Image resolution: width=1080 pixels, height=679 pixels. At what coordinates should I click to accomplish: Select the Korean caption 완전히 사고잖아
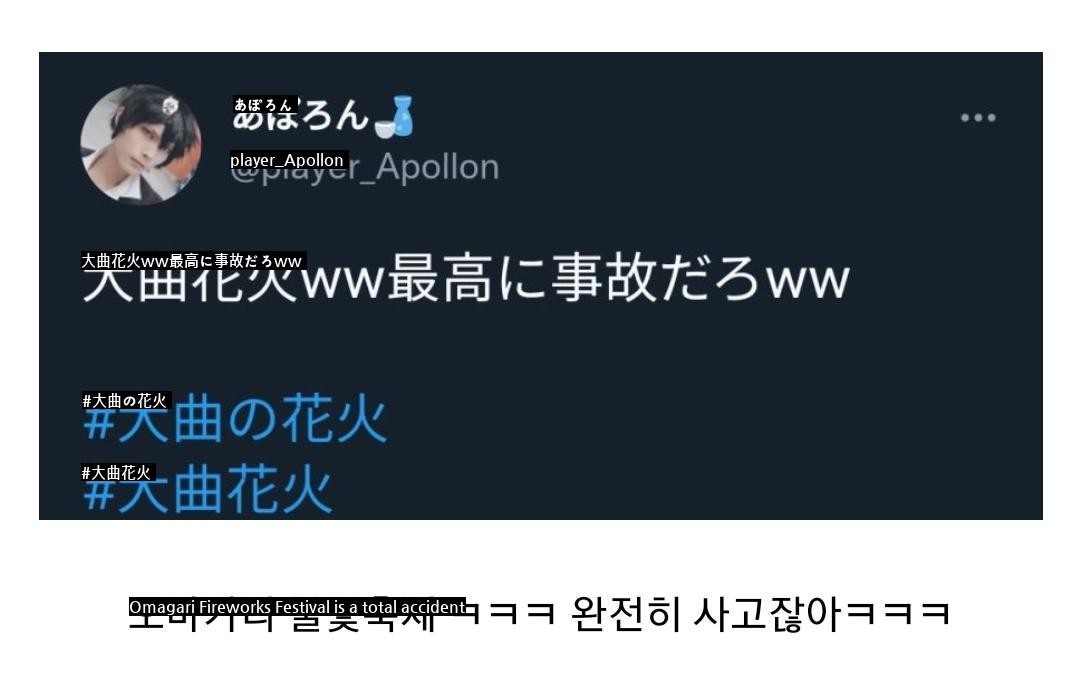(x=707, y=613)
